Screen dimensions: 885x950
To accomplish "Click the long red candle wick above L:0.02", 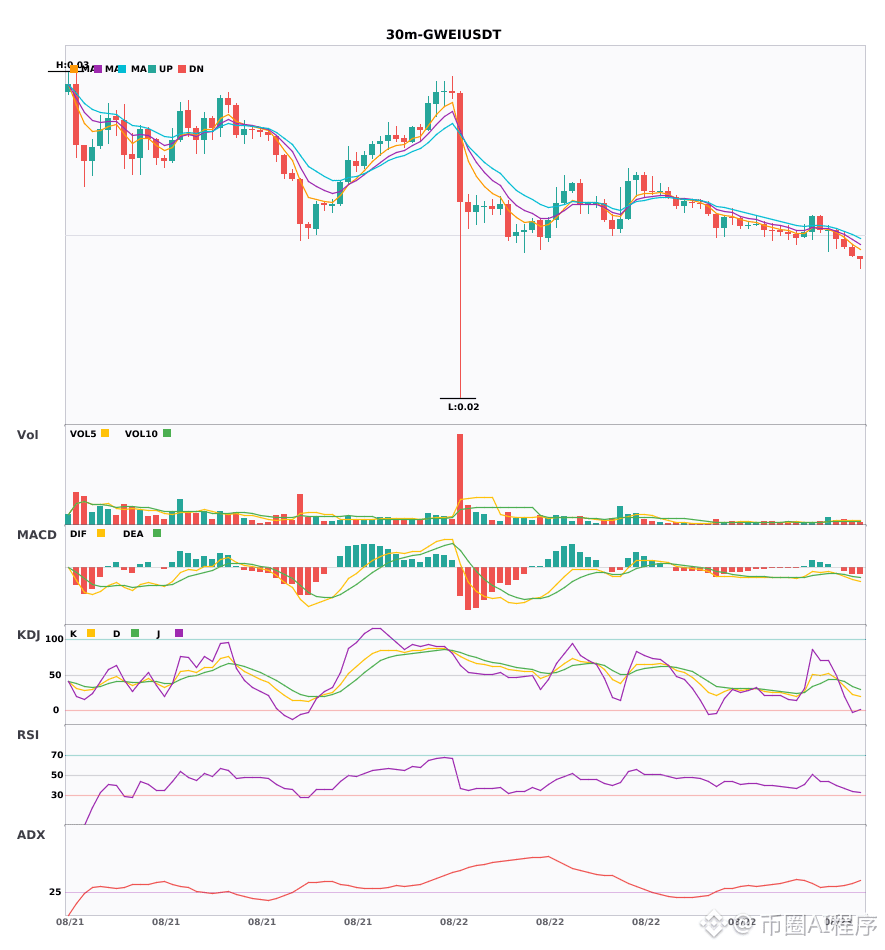I will 460,300.
